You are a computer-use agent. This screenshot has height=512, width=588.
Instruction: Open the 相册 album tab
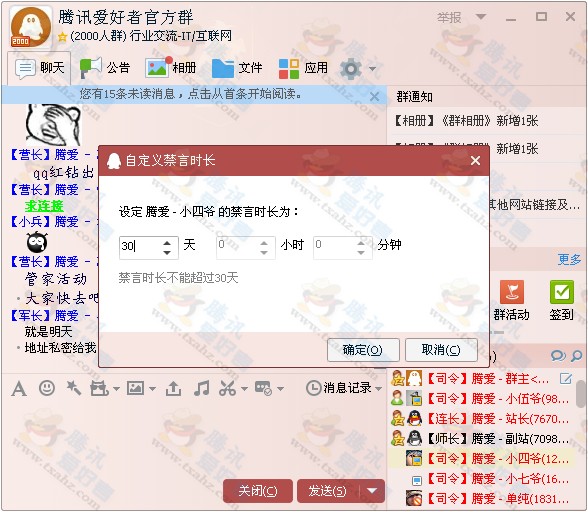point(171,68)
